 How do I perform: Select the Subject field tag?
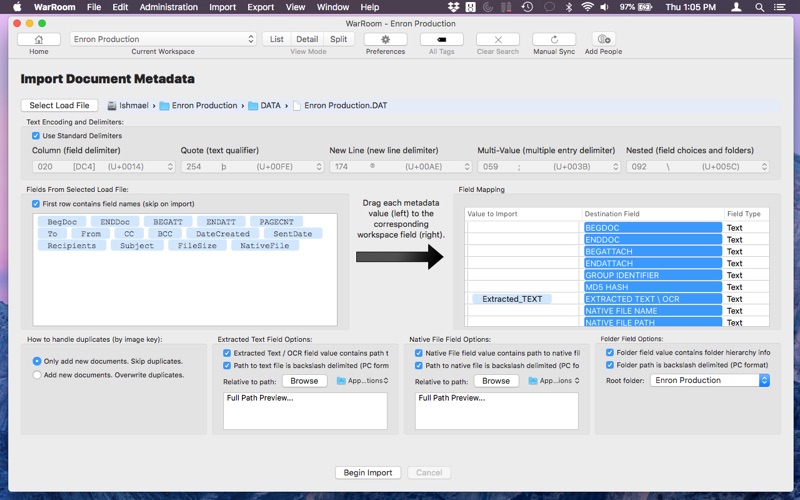tap(137, 245)
